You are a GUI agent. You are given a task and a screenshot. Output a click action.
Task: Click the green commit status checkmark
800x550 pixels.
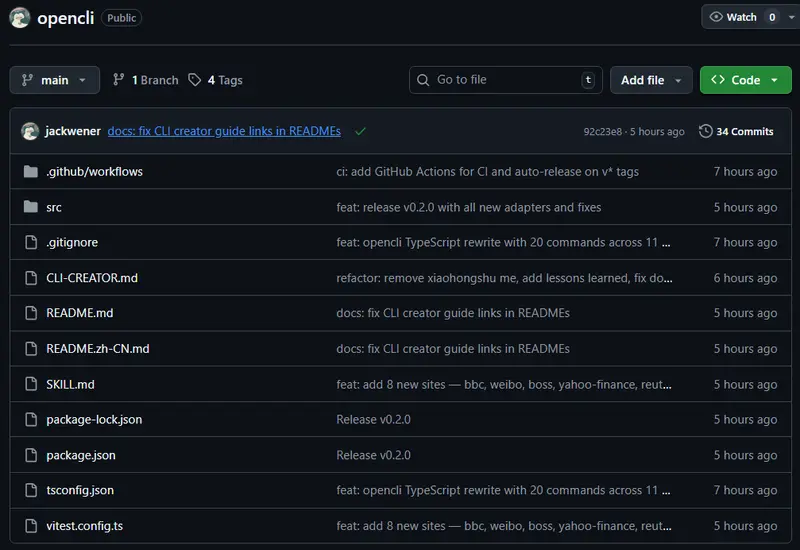point(360,131)
